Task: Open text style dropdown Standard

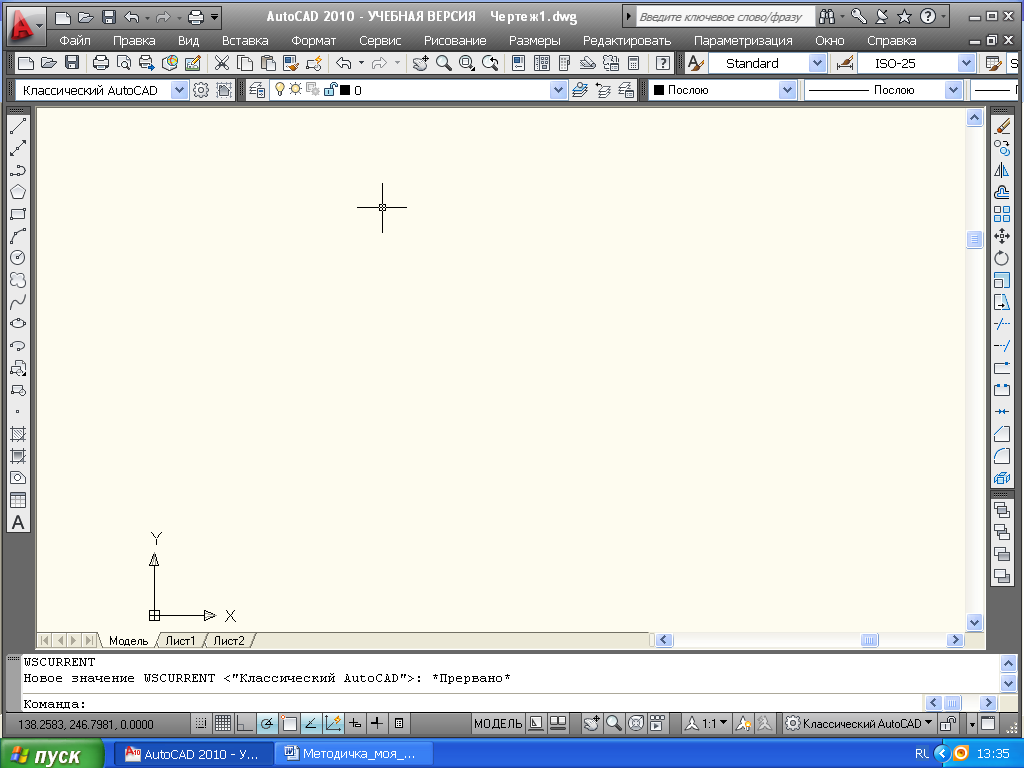Action: coord(818,63)
